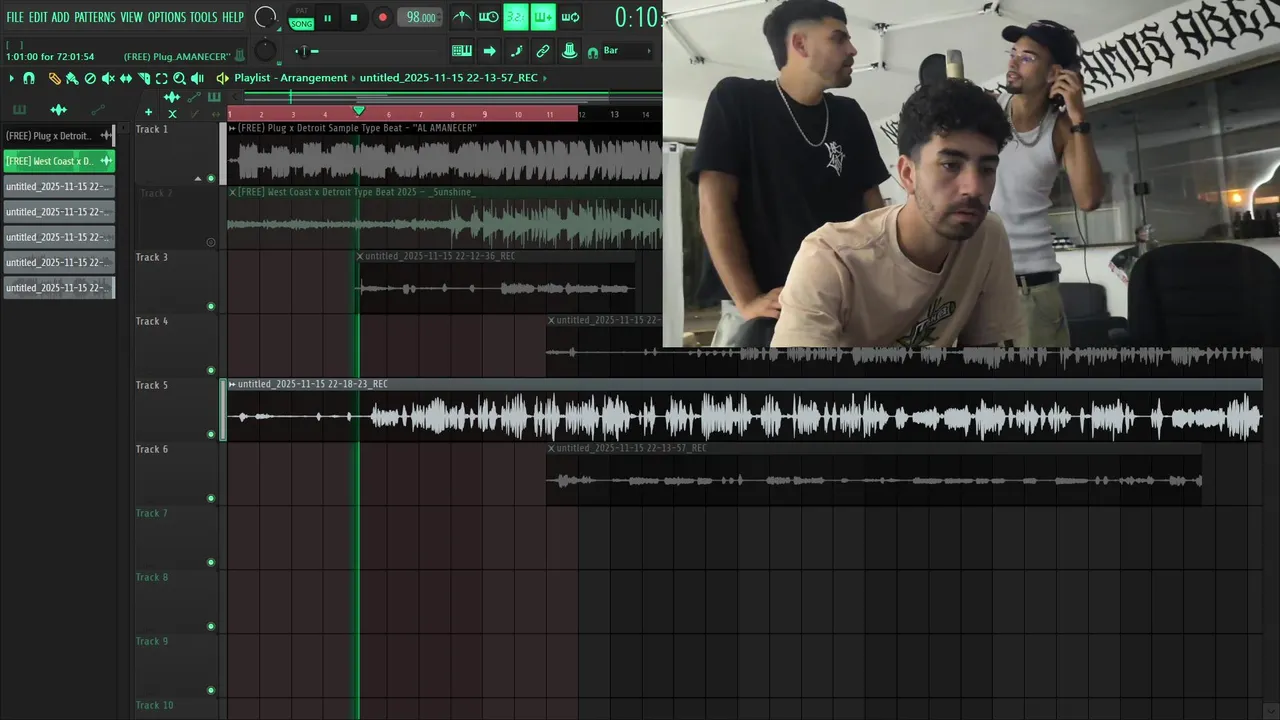Click waveform icon left of playlist scrollbar

click(x=172, y=97)
